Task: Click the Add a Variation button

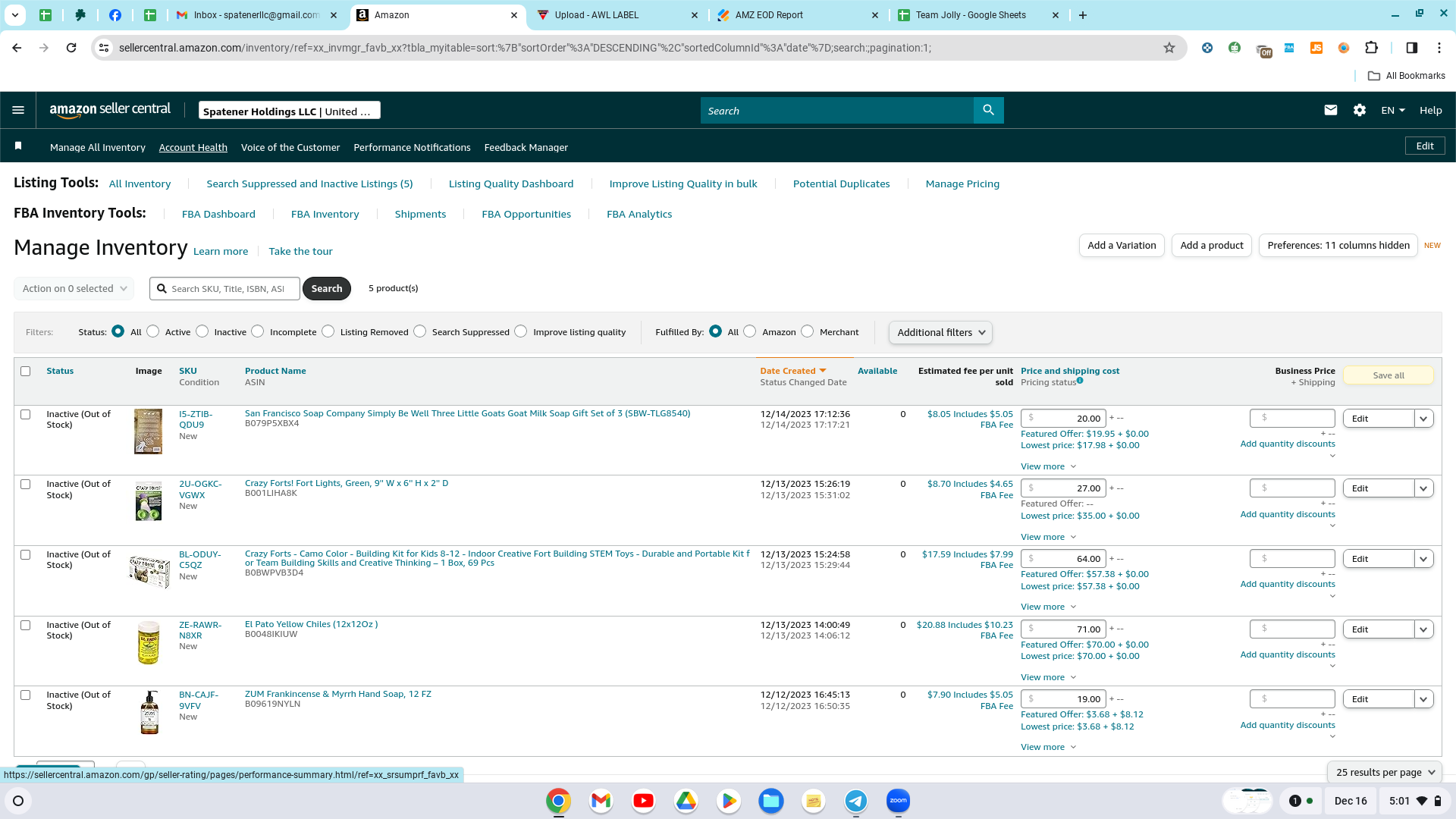Action: coord(1122,246)
